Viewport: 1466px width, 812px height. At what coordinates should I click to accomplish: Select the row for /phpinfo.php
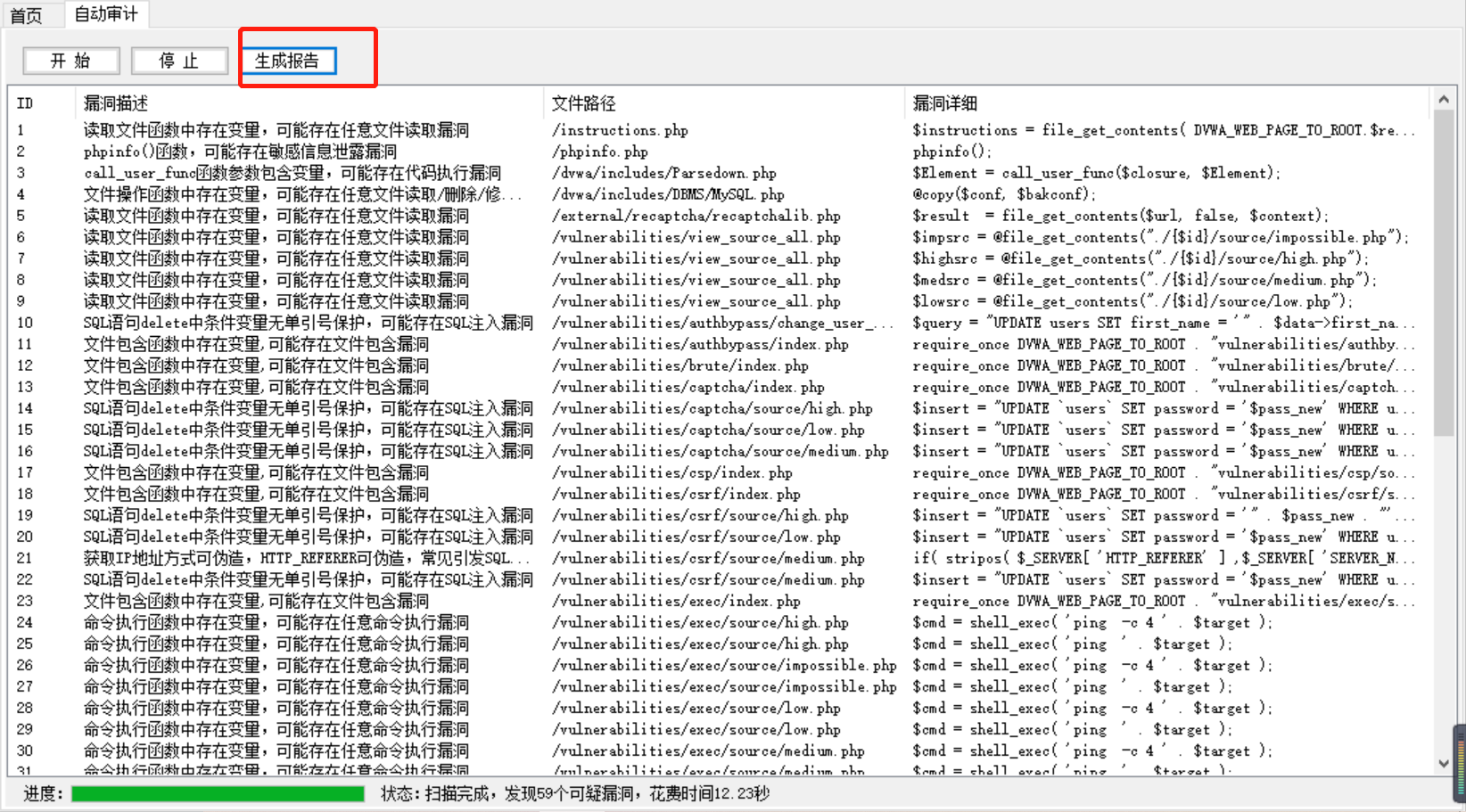pyautogui.click(x=357, y=152)
